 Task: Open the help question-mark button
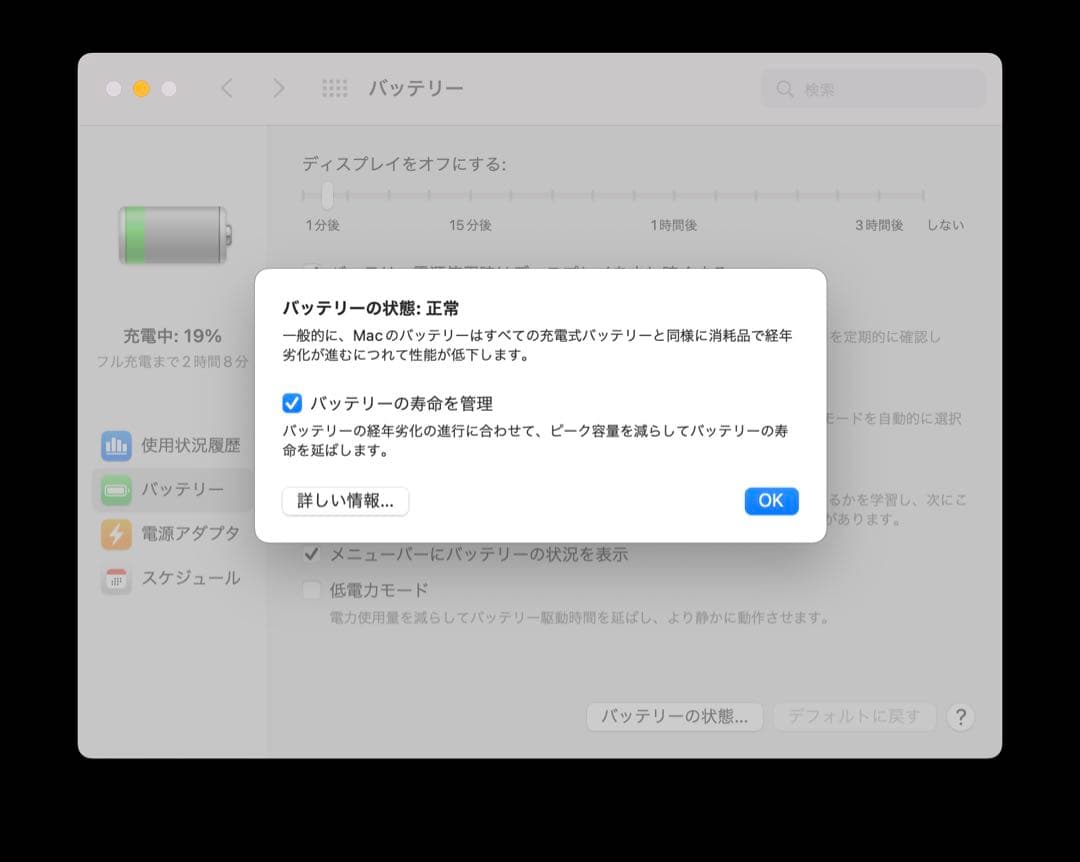pyautogui.click(x=961, y=716)
